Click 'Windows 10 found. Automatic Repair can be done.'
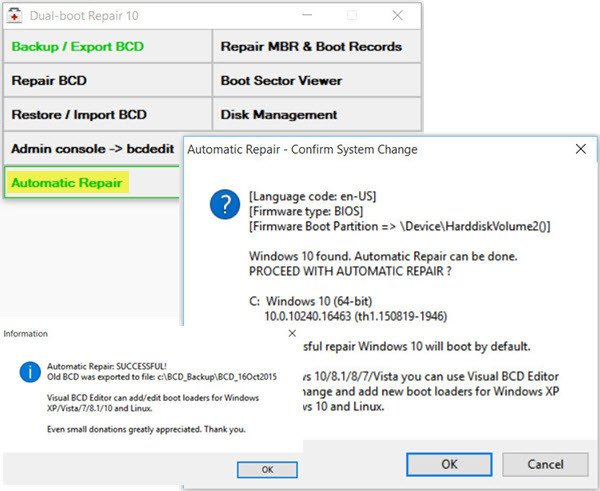Image resolution: width=600 pixels, height=491 pixels. pyautogui.click(x=383, y=256)
